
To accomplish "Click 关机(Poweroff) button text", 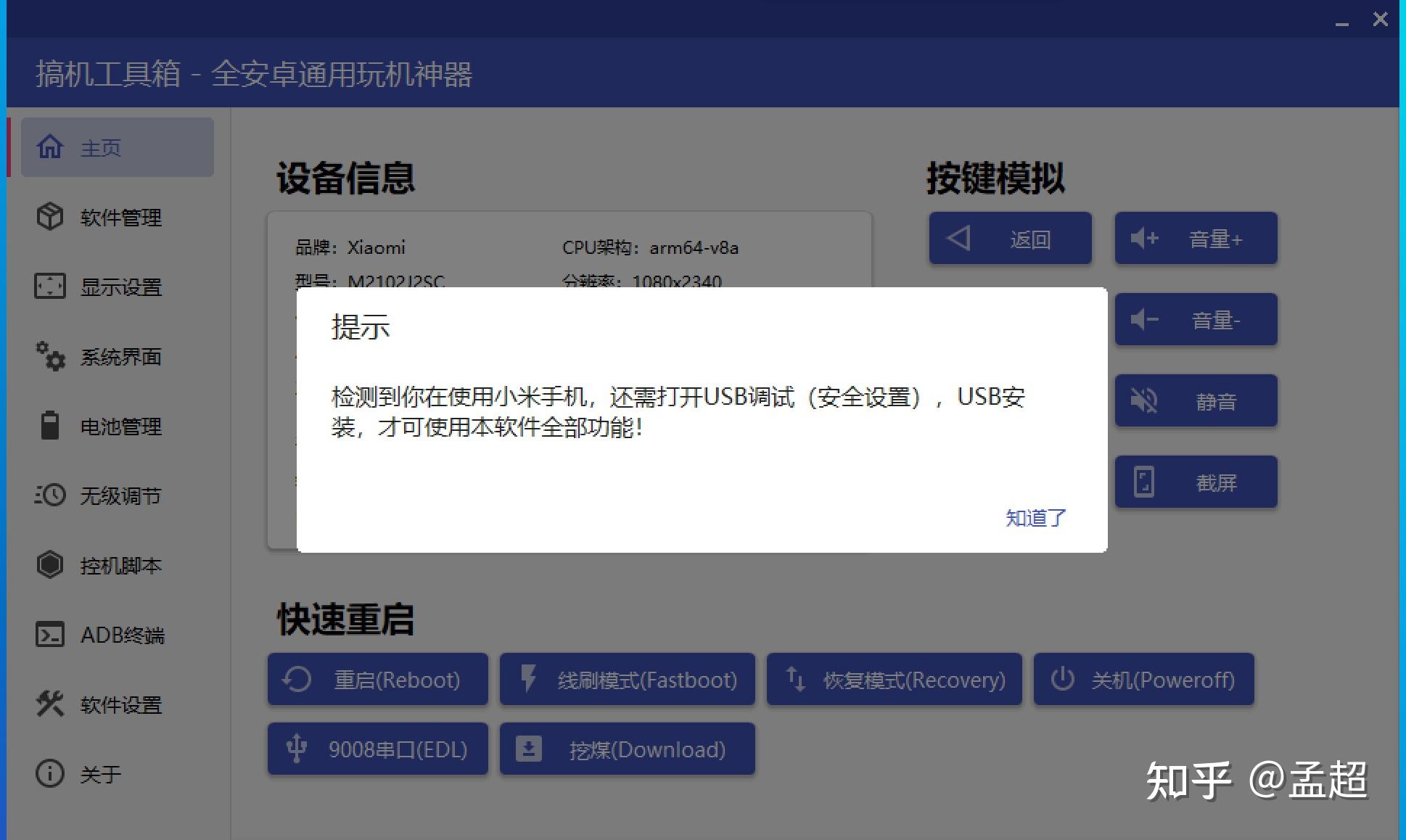I will 1163,680.
